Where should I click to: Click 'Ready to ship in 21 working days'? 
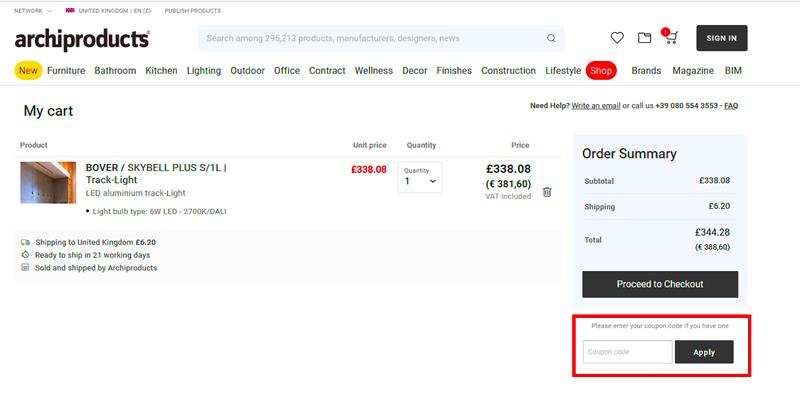pos(92,255)
